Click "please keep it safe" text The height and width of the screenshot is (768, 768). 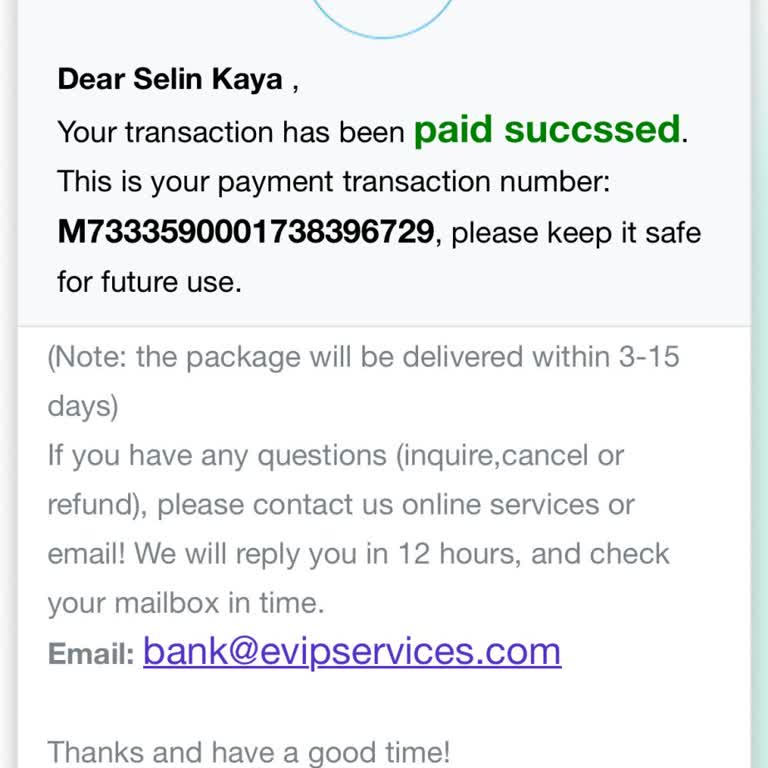pos(576,233)
